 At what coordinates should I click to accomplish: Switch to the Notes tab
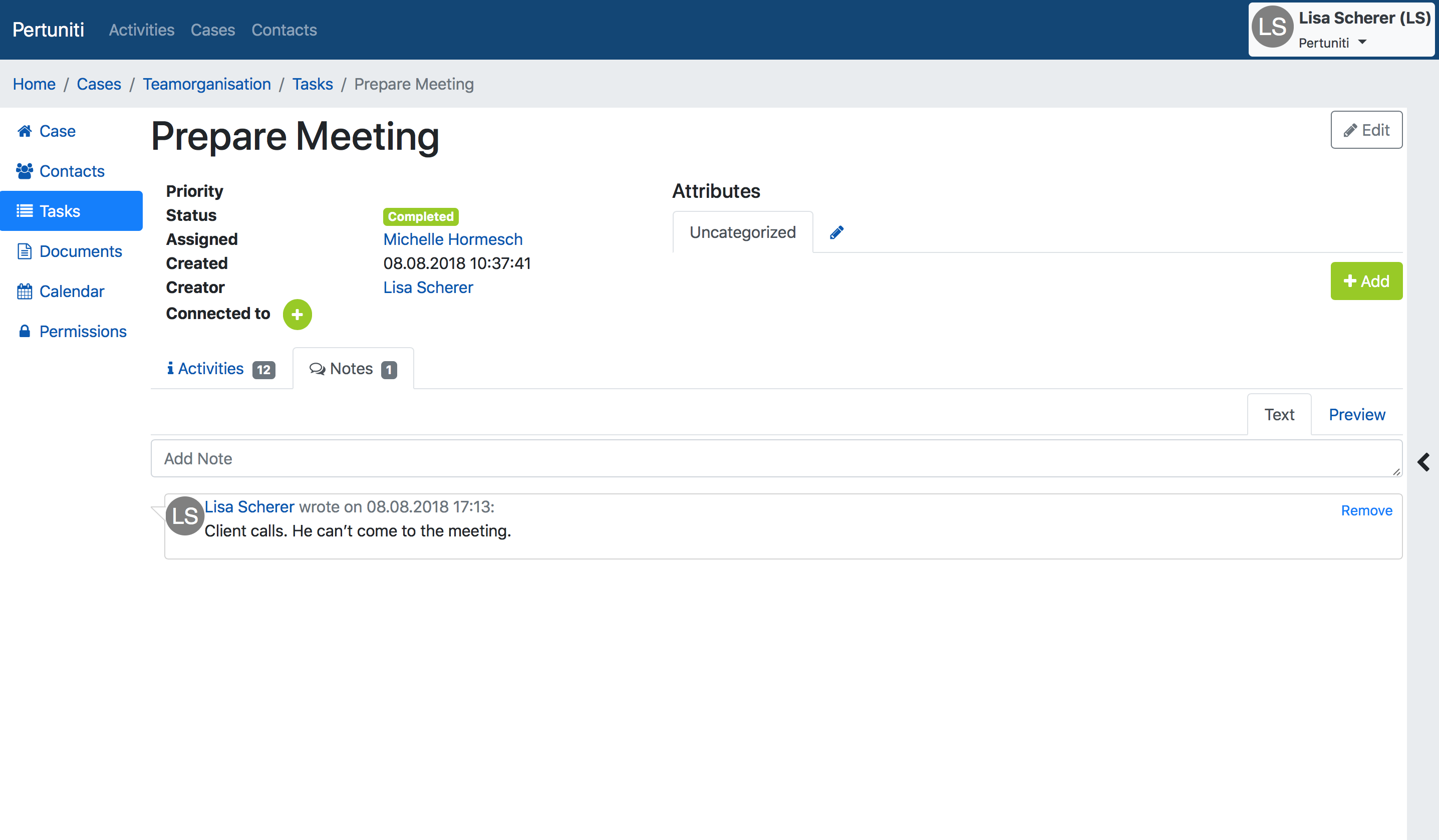pos(352,368)
